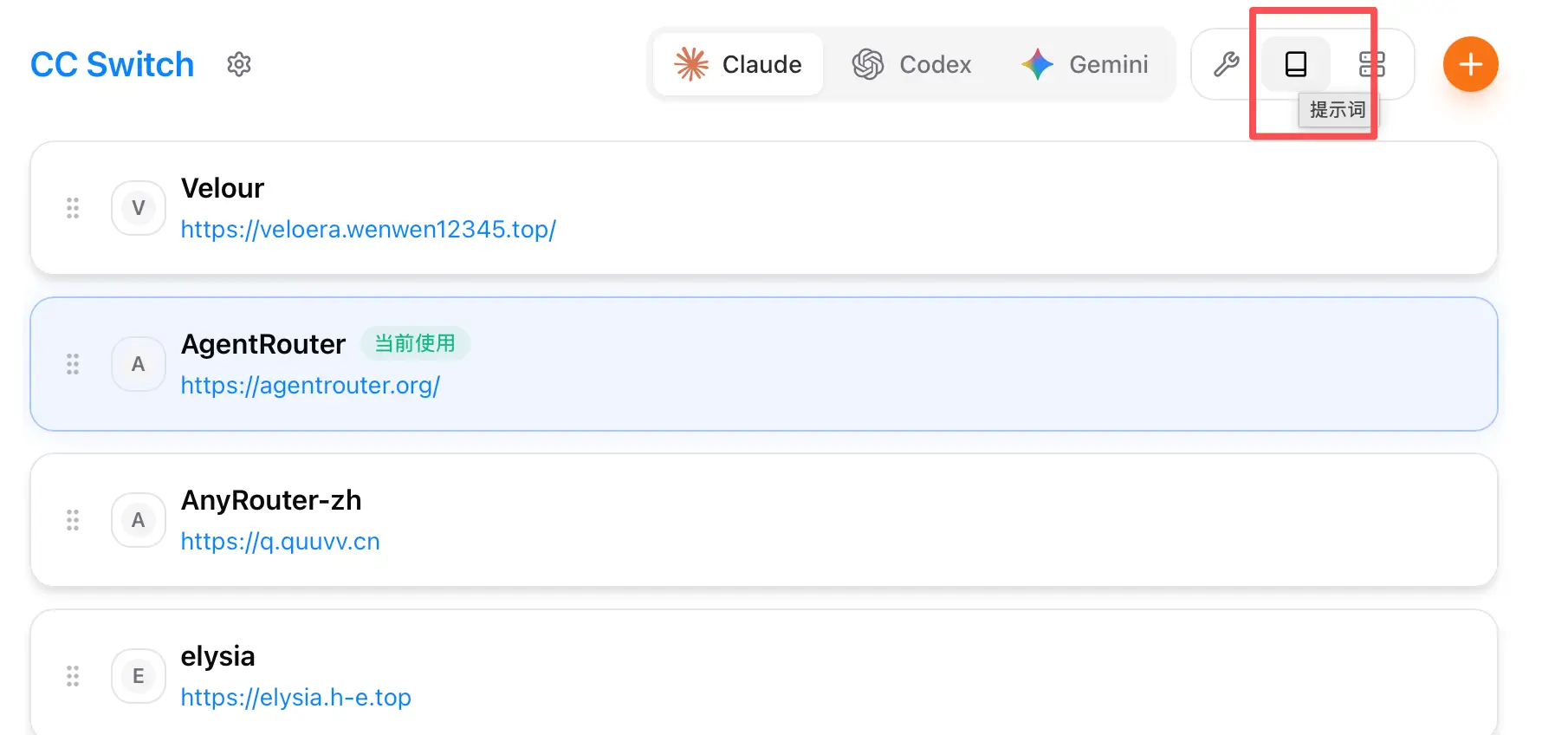Open the prompts book icon
Viewport: 1568px width, 735px height.
pos(1295,64)
